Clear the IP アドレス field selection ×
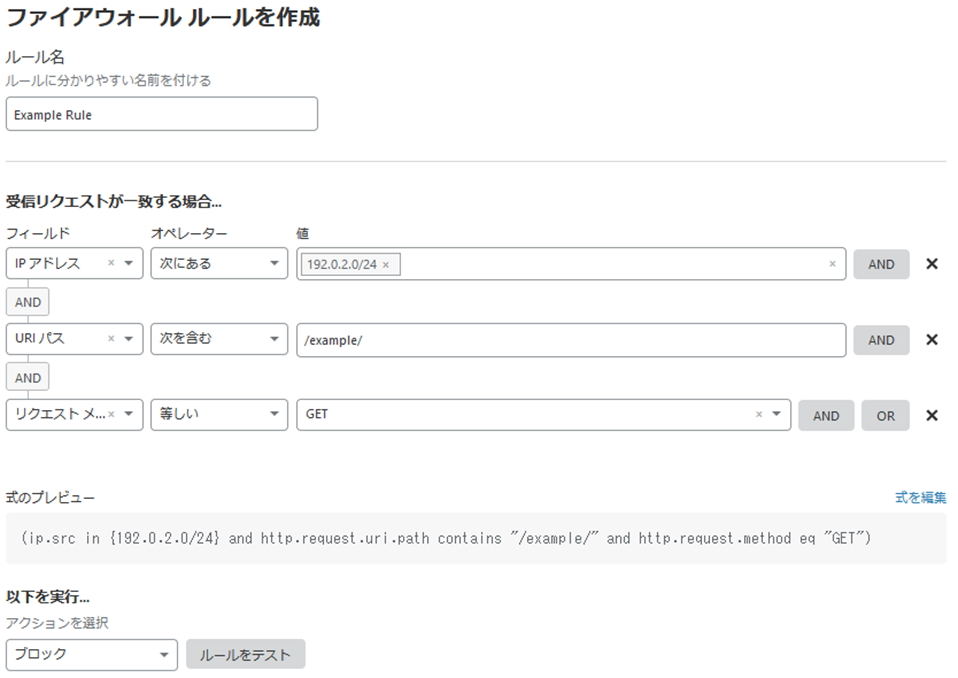The width and height of the screenshot is (958, 678). point(109,264)
